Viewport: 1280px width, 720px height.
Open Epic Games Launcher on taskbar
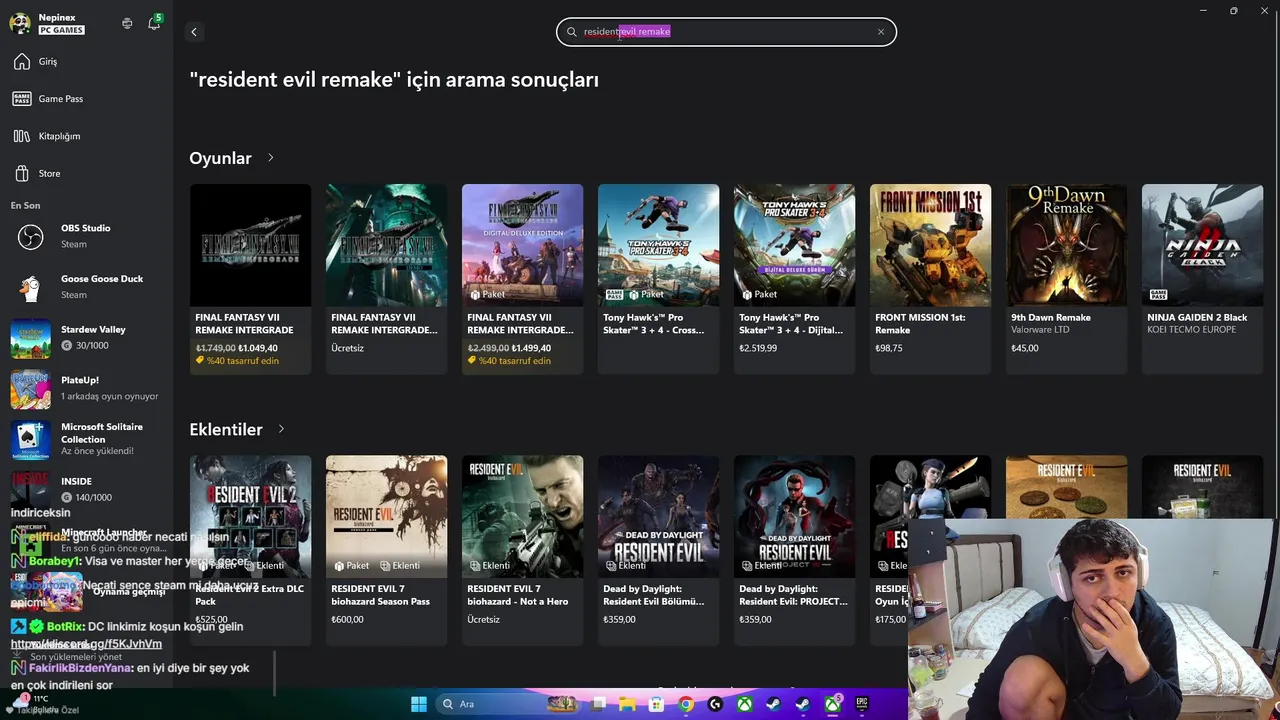point(862,704)
